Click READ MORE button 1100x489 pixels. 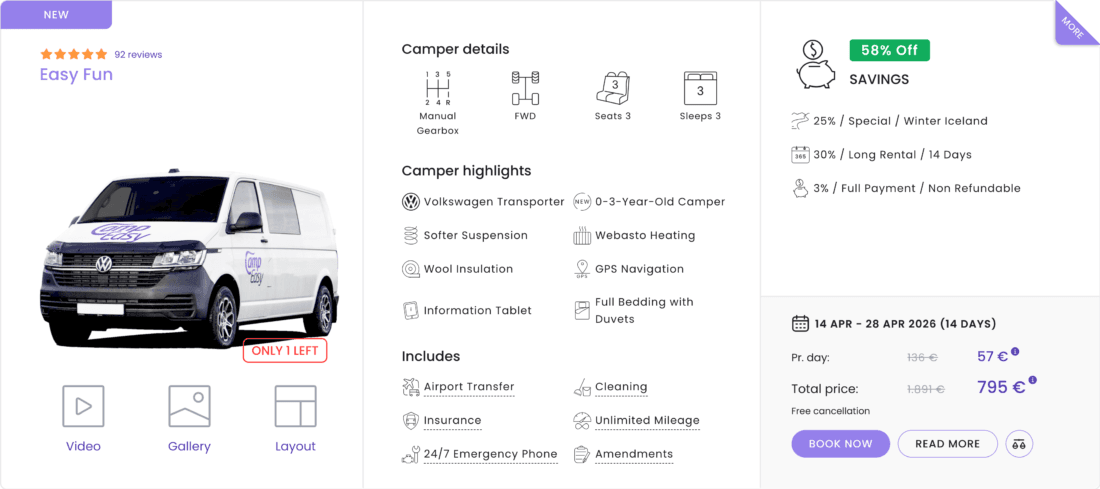pos(948,444)
